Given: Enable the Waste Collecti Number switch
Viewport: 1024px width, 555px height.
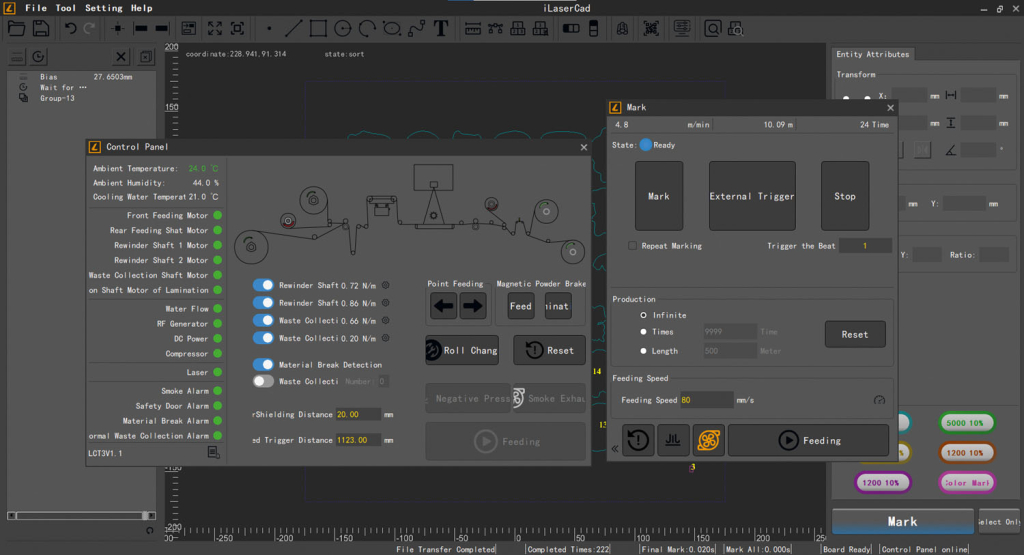Looking at the screenshot, I should (x=263, y=381).
